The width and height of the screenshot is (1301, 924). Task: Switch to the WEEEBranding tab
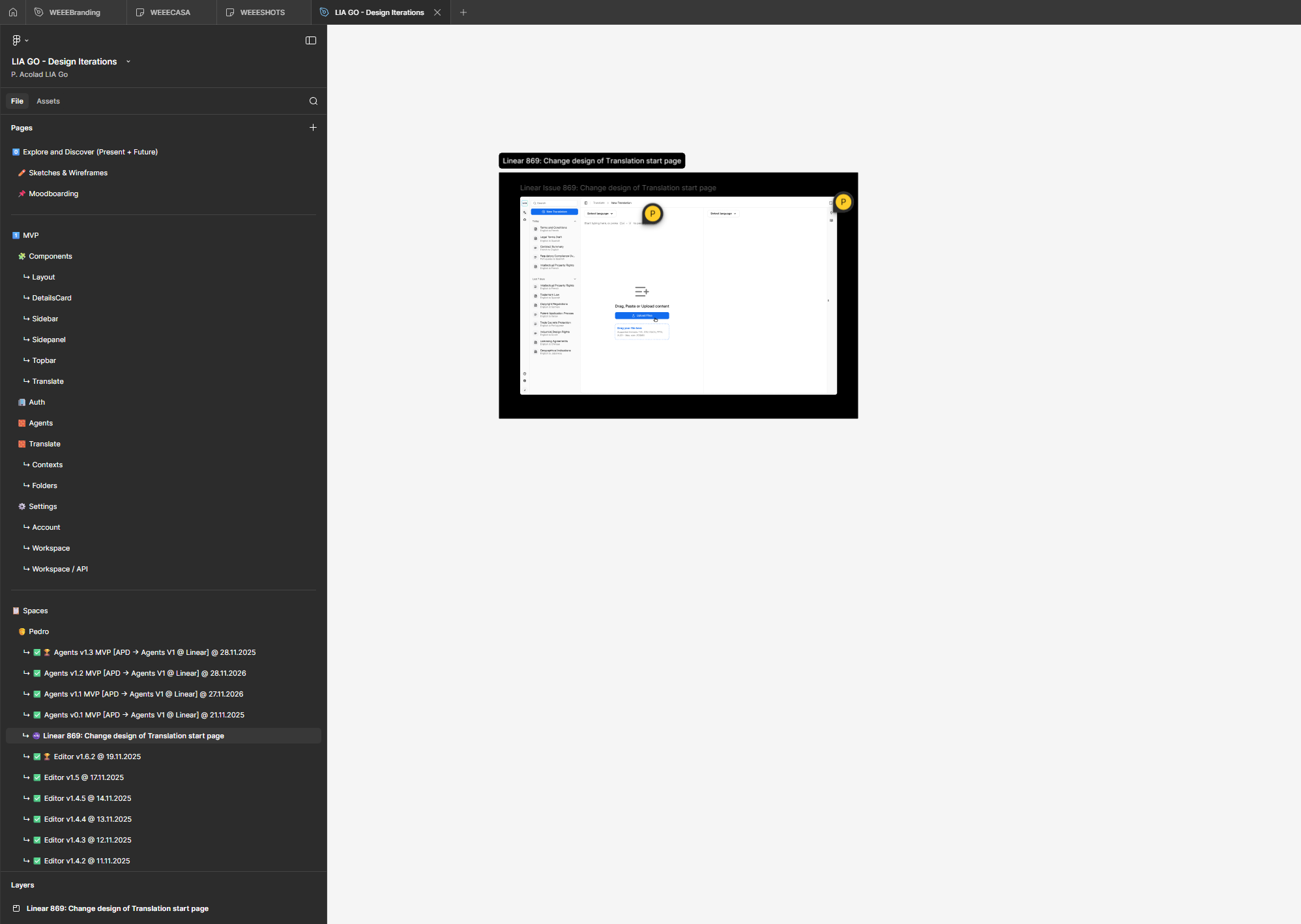[x=74, y=12]
